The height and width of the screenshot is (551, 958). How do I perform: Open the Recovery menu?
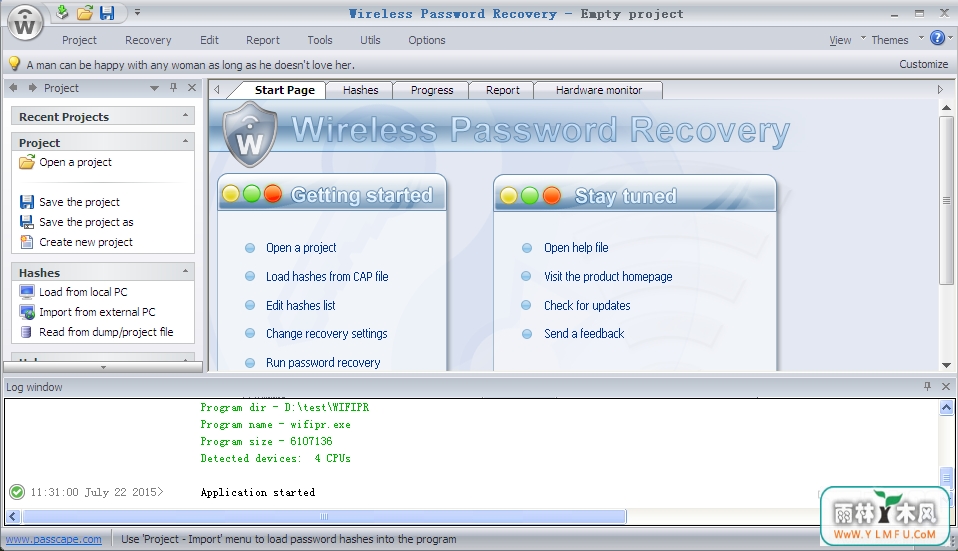tap(148, 40)
